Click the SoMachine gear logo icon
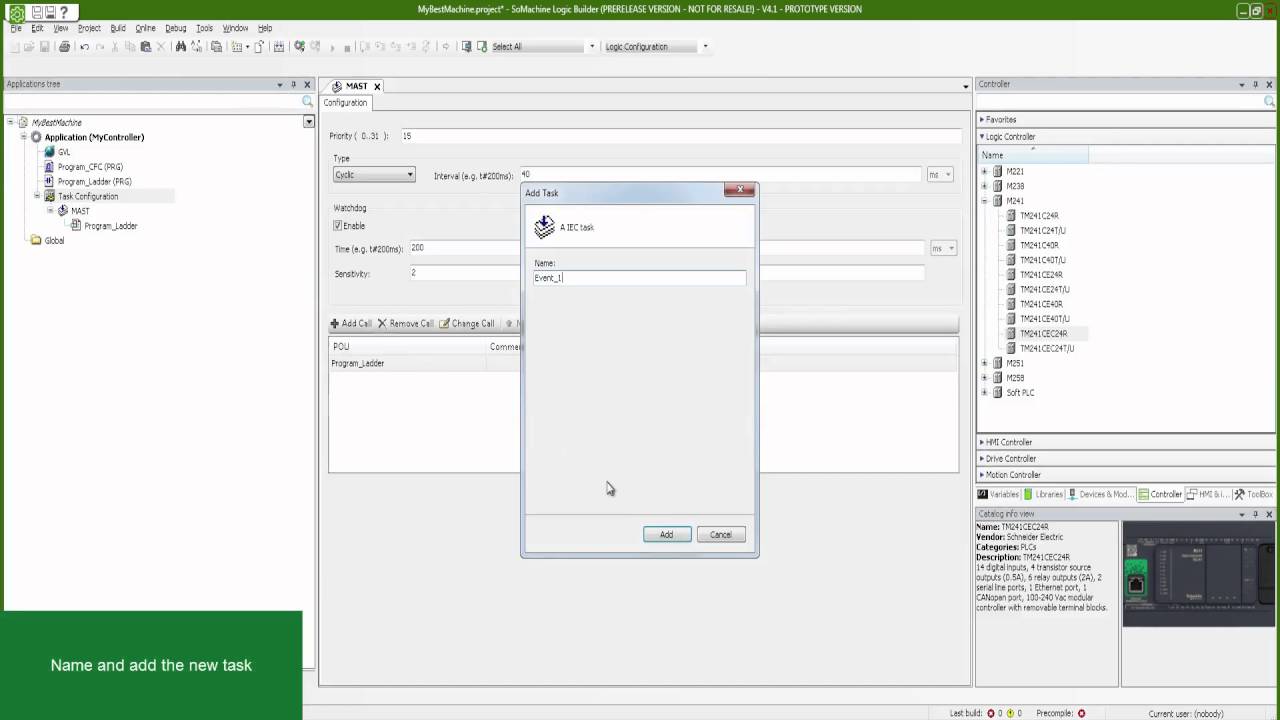 tap(17, 12)
